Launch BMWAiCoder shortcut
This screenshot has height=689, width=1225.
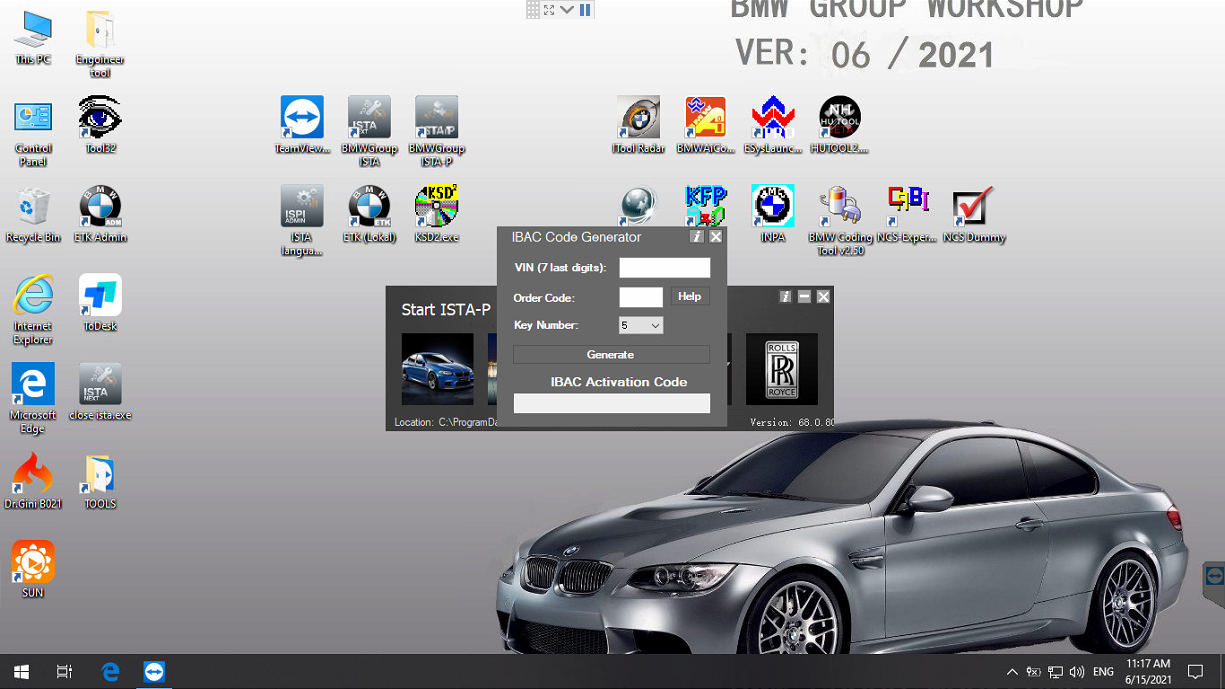[705, 126]
